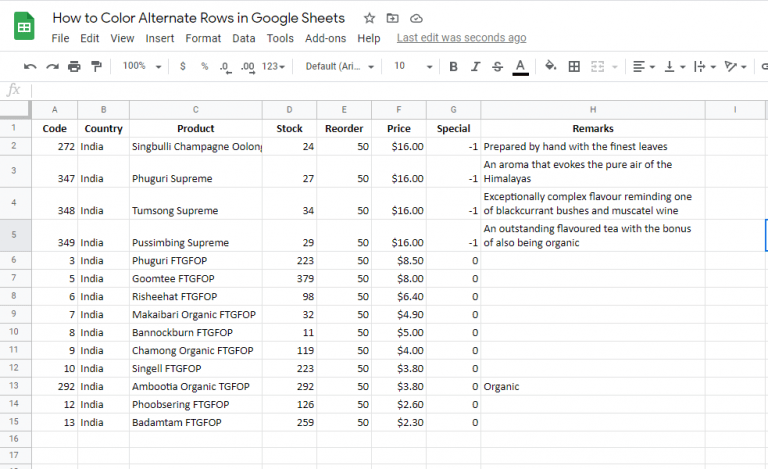The image size is (768, 469).
Task: Undo the last action
Action: tap(30, 67)
